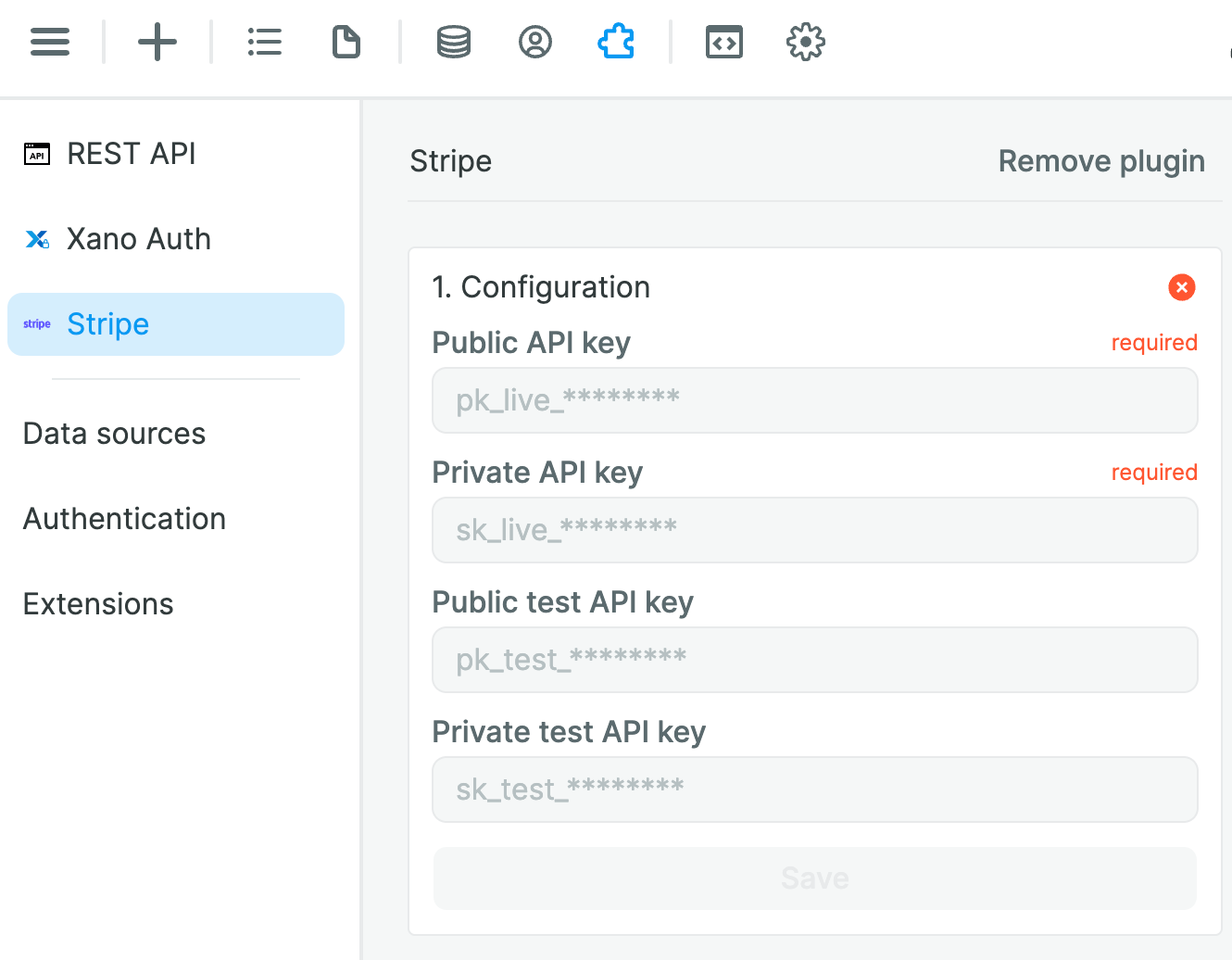The width and height of the screenshot is (1232, 960).
Task: Click required next to Private API key
Action: tap(1154, 473)
